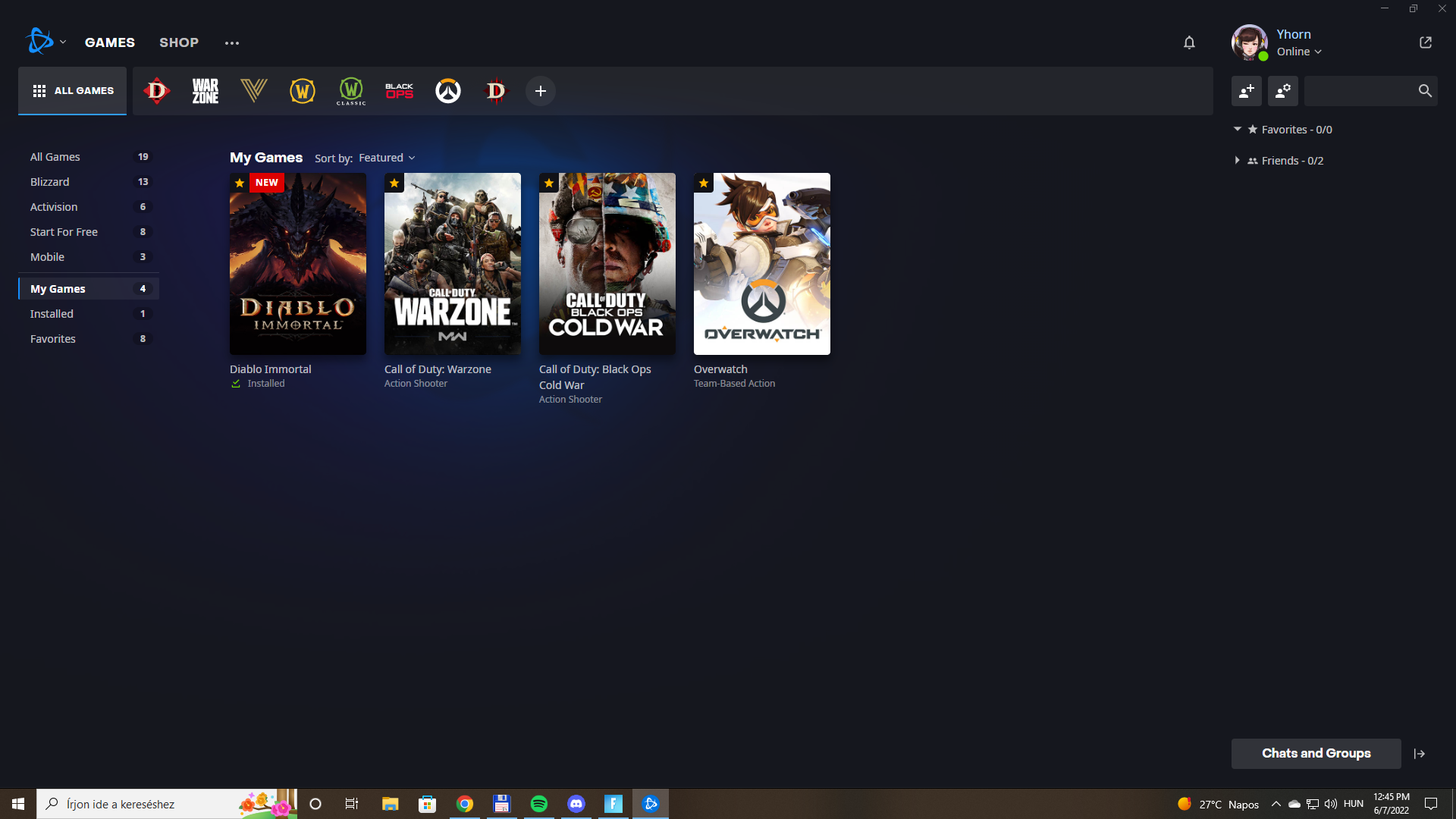Viewport: 1456px width, 819px height.
Task: Select Start For Free category
Action: pos(89,232)
